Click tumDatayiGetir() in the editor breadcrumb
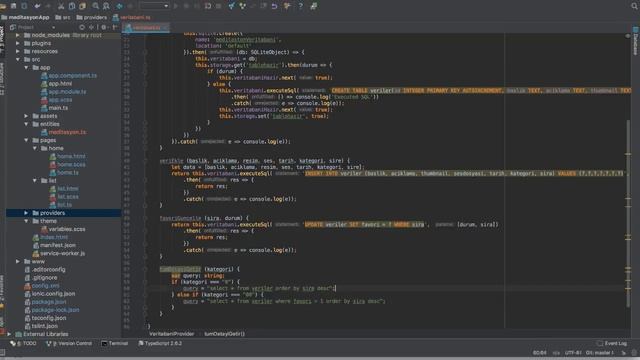The image size is (640, 360). (x=224, y=334)
